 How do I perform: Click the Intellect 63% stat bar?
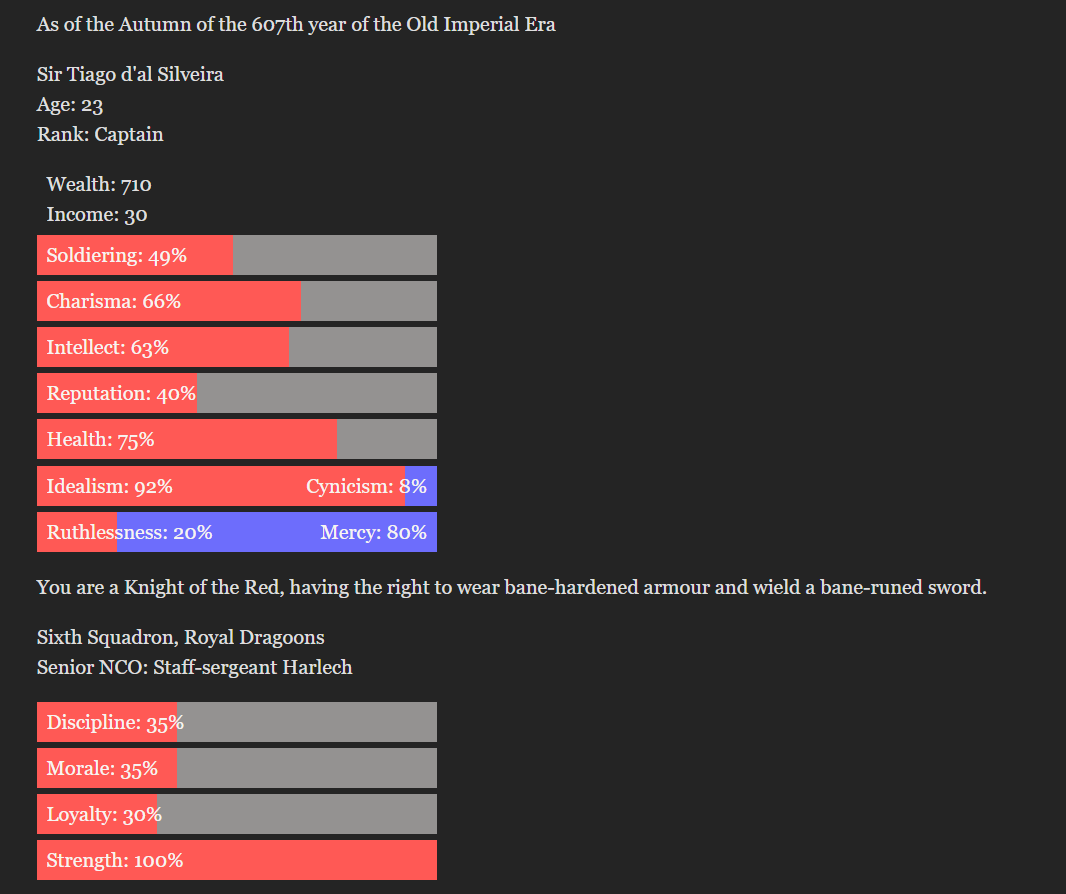click(x=236, y=347)
